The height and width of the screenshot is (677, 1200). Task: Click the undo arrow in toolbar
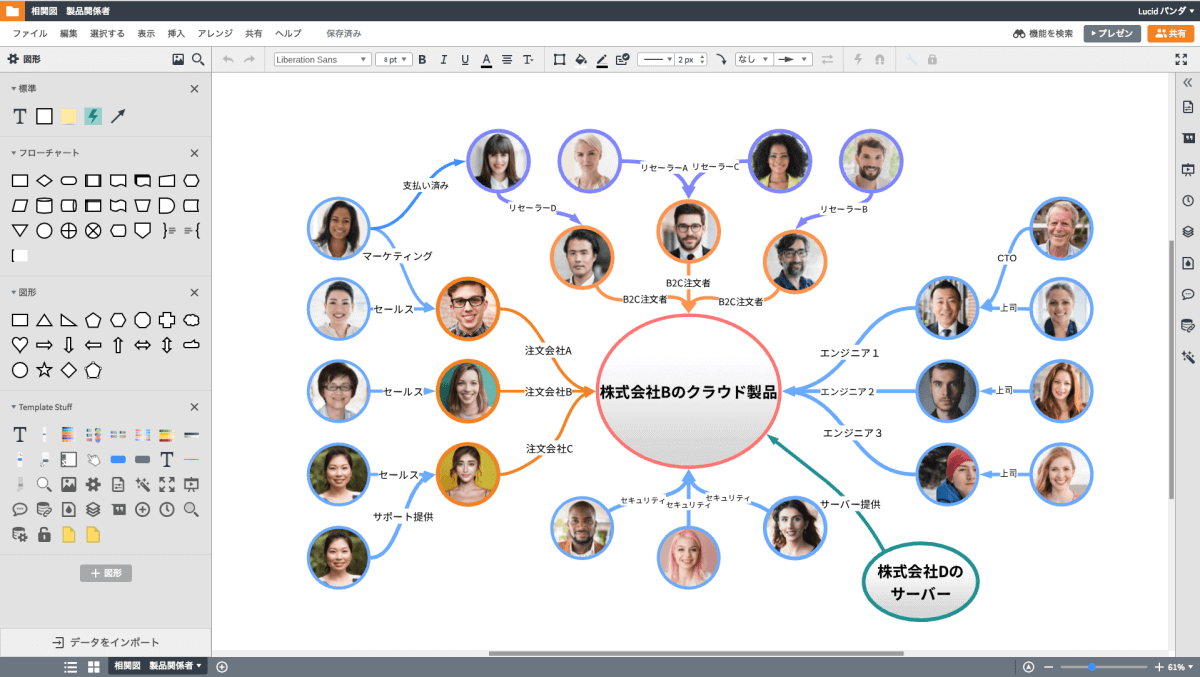click(228, 60)
